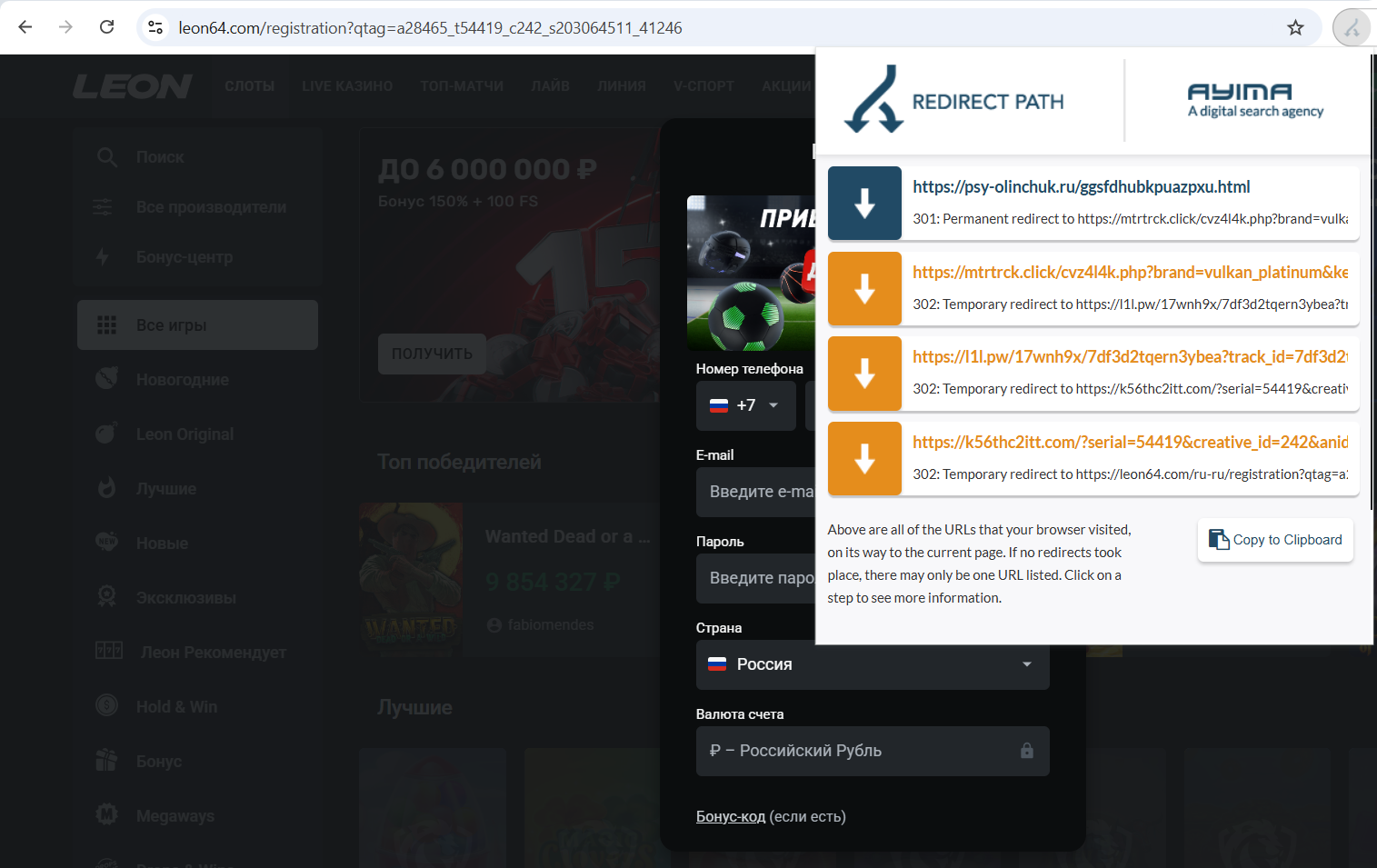Viewport: 1377px width, 868px height.
Task: Open the СЛОТЫ navigation tab
Action: click(250, 86)
